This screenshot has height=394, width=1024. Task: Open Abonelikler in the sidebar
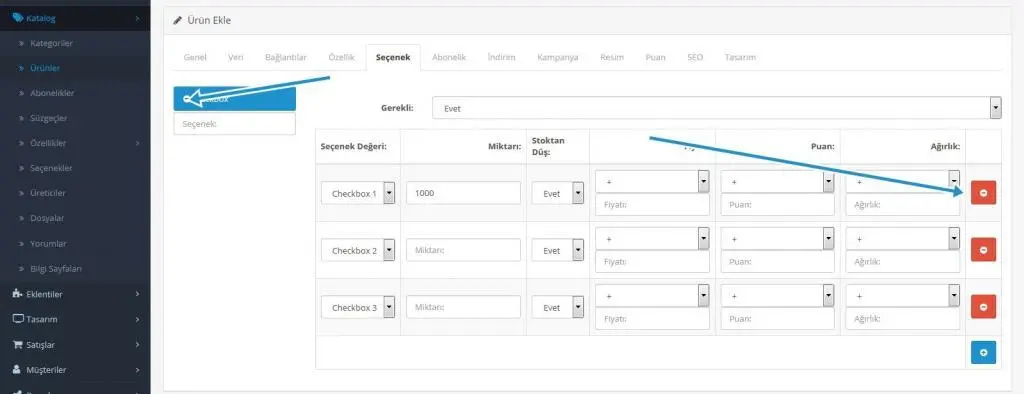tap(52, 93)
